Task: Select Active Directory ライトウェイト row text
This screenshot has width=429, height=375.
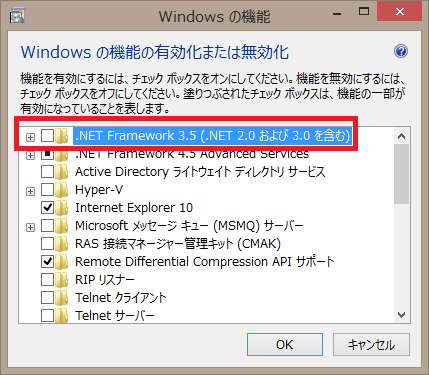Action: [x=200, y=172]
